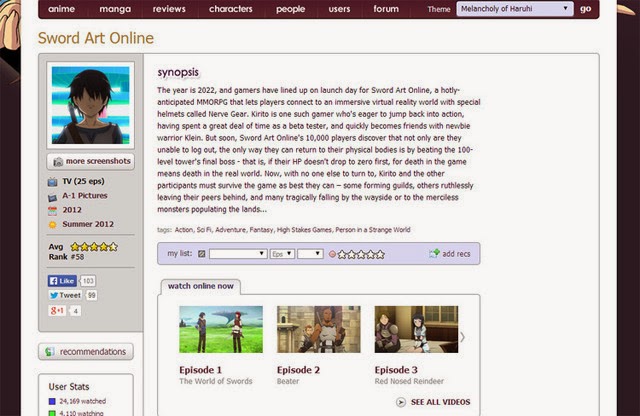This screenshot has height=416, width=640.
Task: Open the 2012 year link
Action: coord(72,210)
